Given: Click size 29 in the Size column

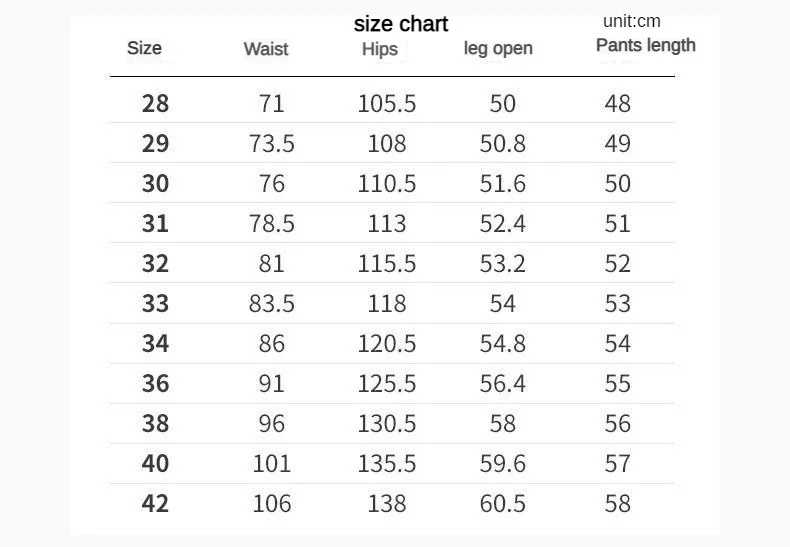Looking at the screenshot, I should [155, 144].
